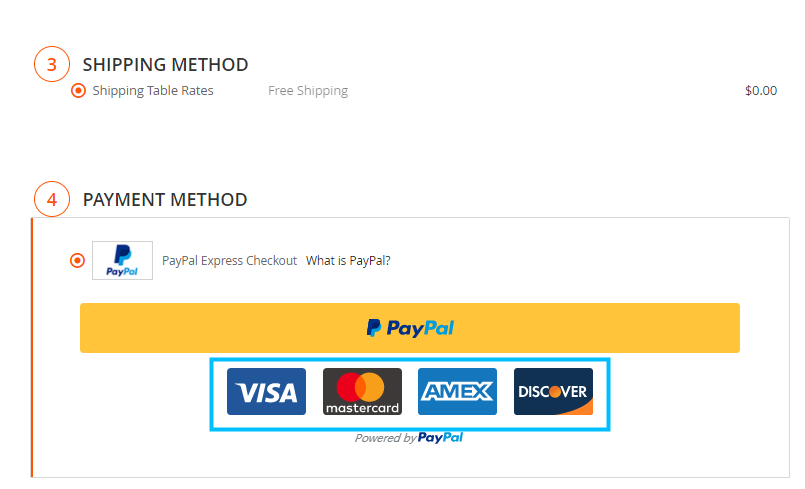Click the Payment Method heading
Viewport: 805px width, 489px height.
tap(165, 199)
